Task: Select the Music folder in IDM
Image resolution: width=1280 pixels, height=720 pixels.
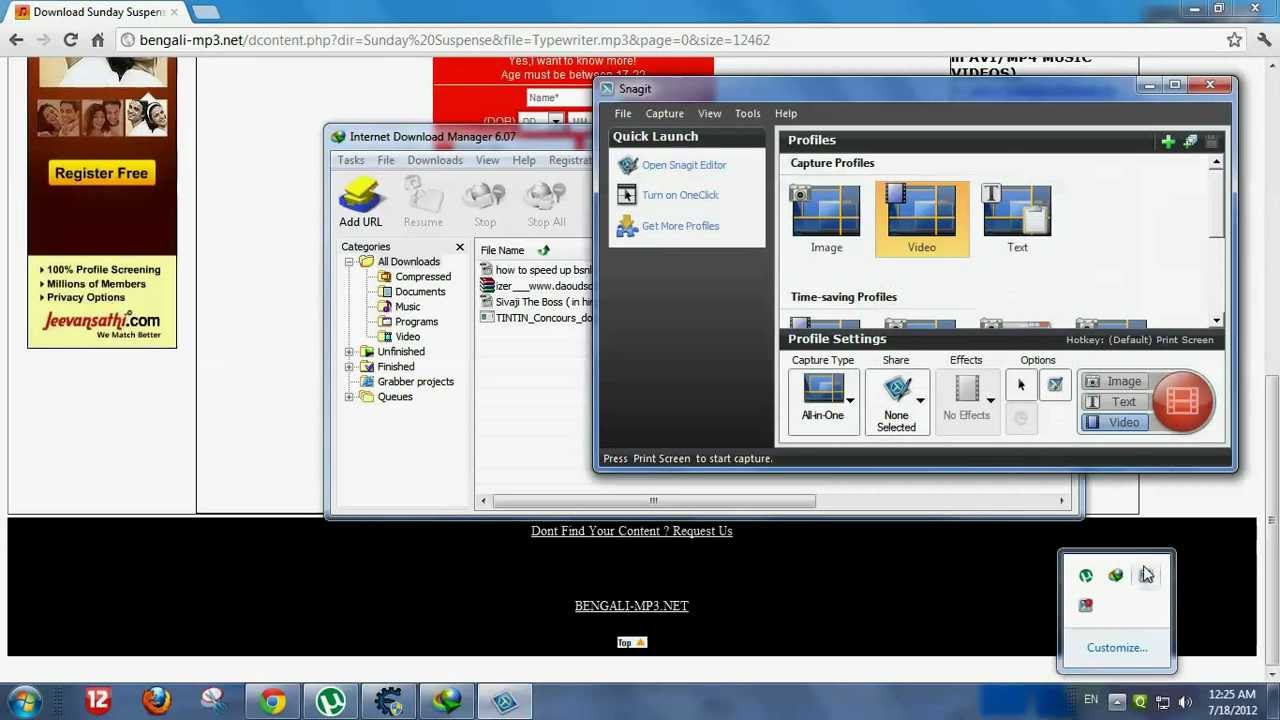Action: pos(399,307)
